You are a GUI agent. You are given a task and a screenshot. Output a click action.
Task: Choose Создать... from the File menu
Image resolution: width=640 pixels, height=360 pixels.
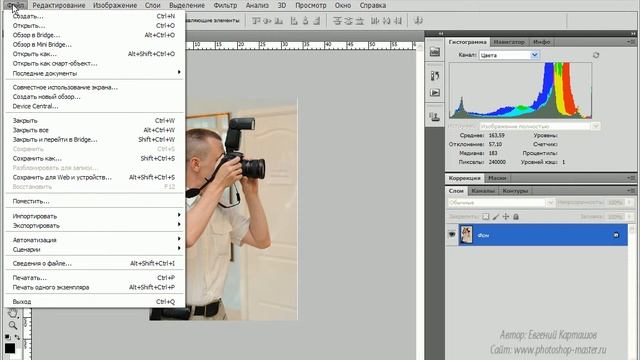[x=94, y=16]
